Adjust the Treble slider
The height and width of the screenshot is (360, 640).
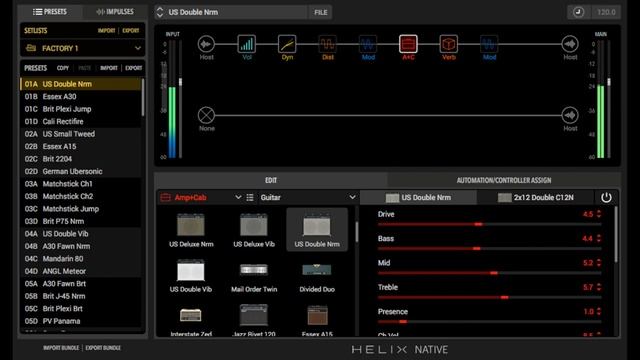[489, 298]
